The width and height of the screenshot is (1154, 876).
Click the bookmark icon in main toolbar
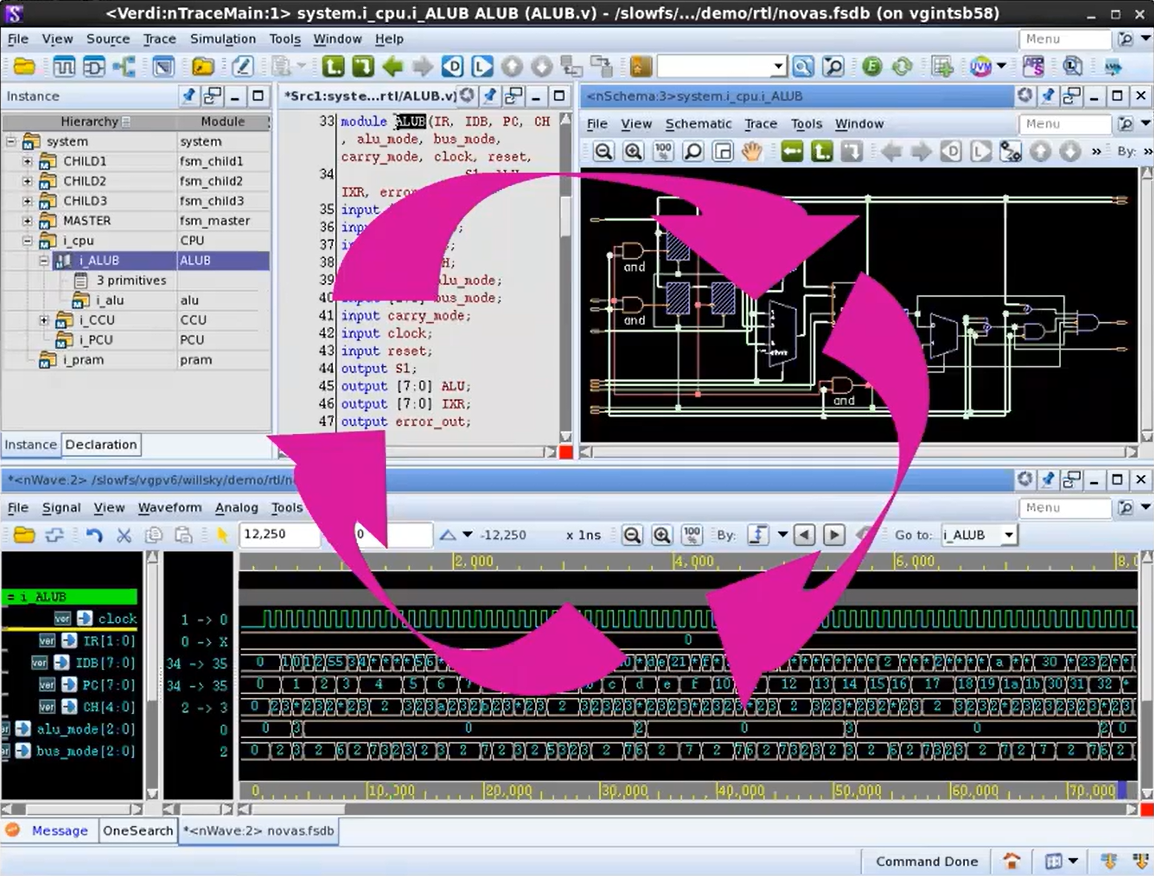tap(640, 67)
